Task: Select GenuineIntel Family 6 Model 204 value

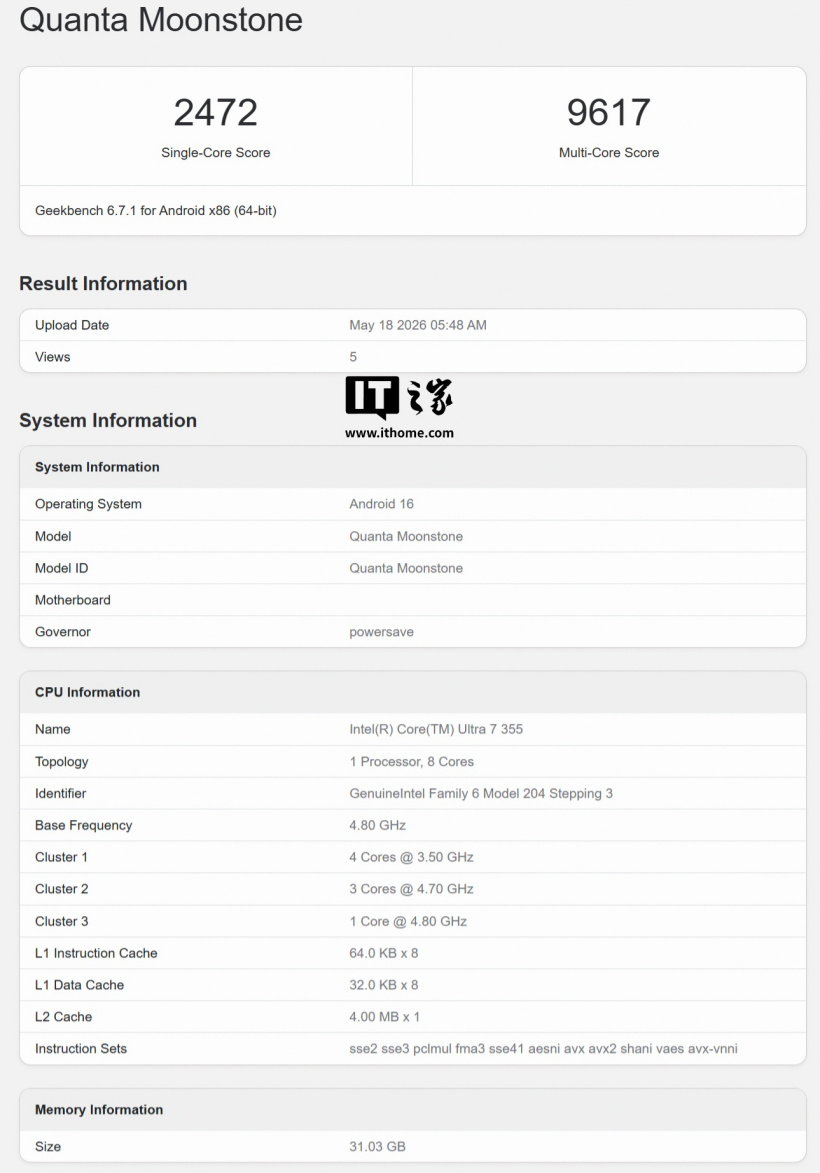Action: (x=481, y=794)
